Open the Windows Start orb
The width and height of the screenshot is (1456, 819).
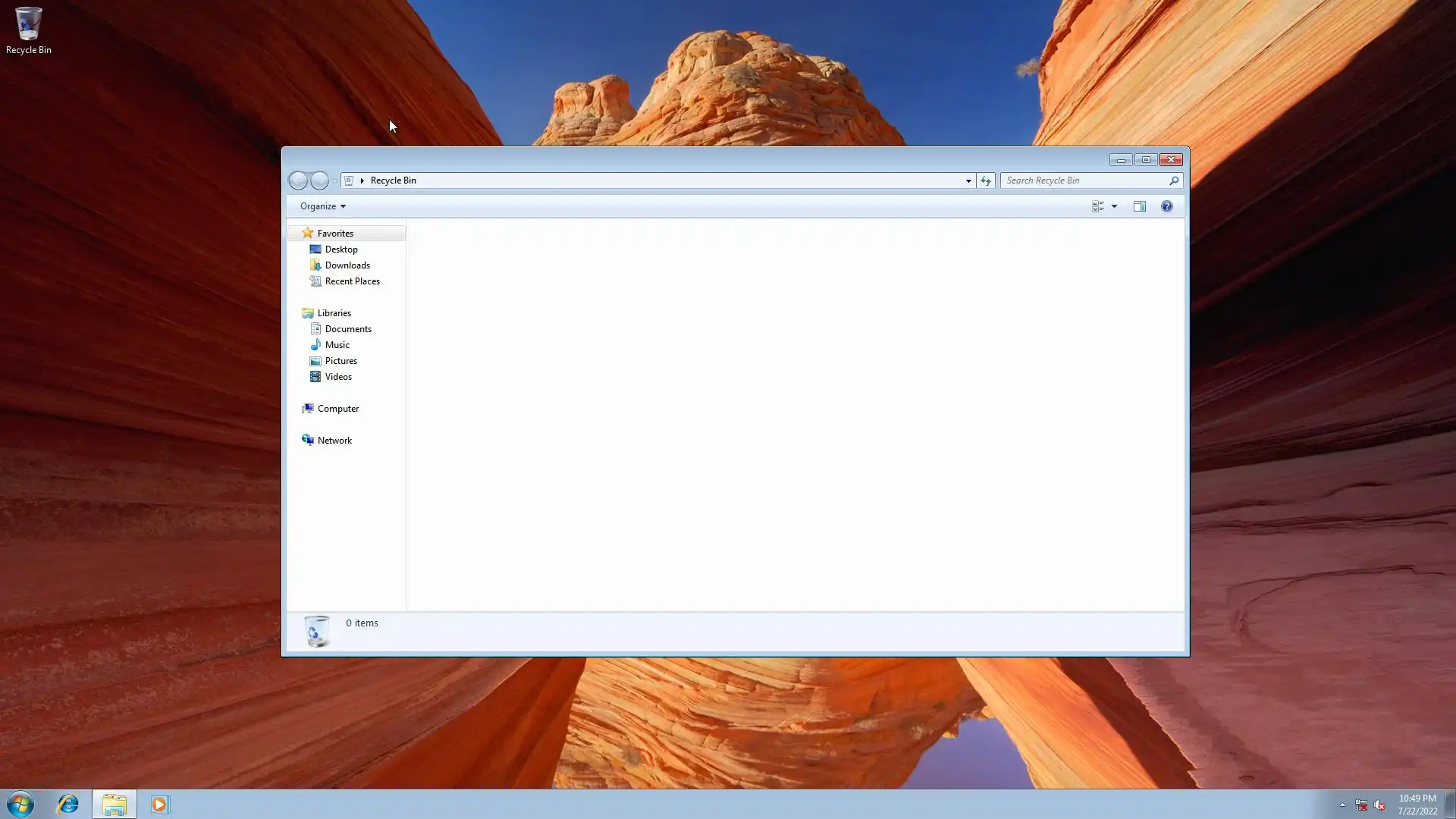click(x=20, y=804)
